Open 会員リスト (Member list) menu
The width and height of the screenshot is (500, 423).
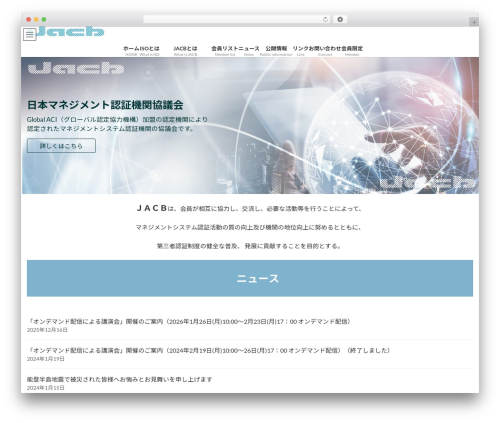[x=225, y=50]
